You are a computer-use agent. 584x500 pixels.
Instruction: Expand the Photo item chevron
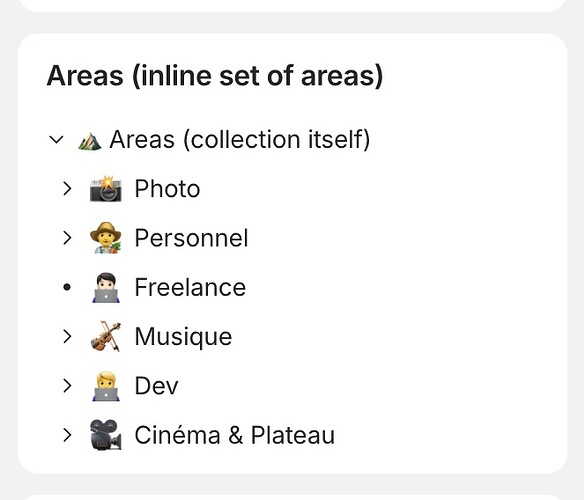pos(67,189)
